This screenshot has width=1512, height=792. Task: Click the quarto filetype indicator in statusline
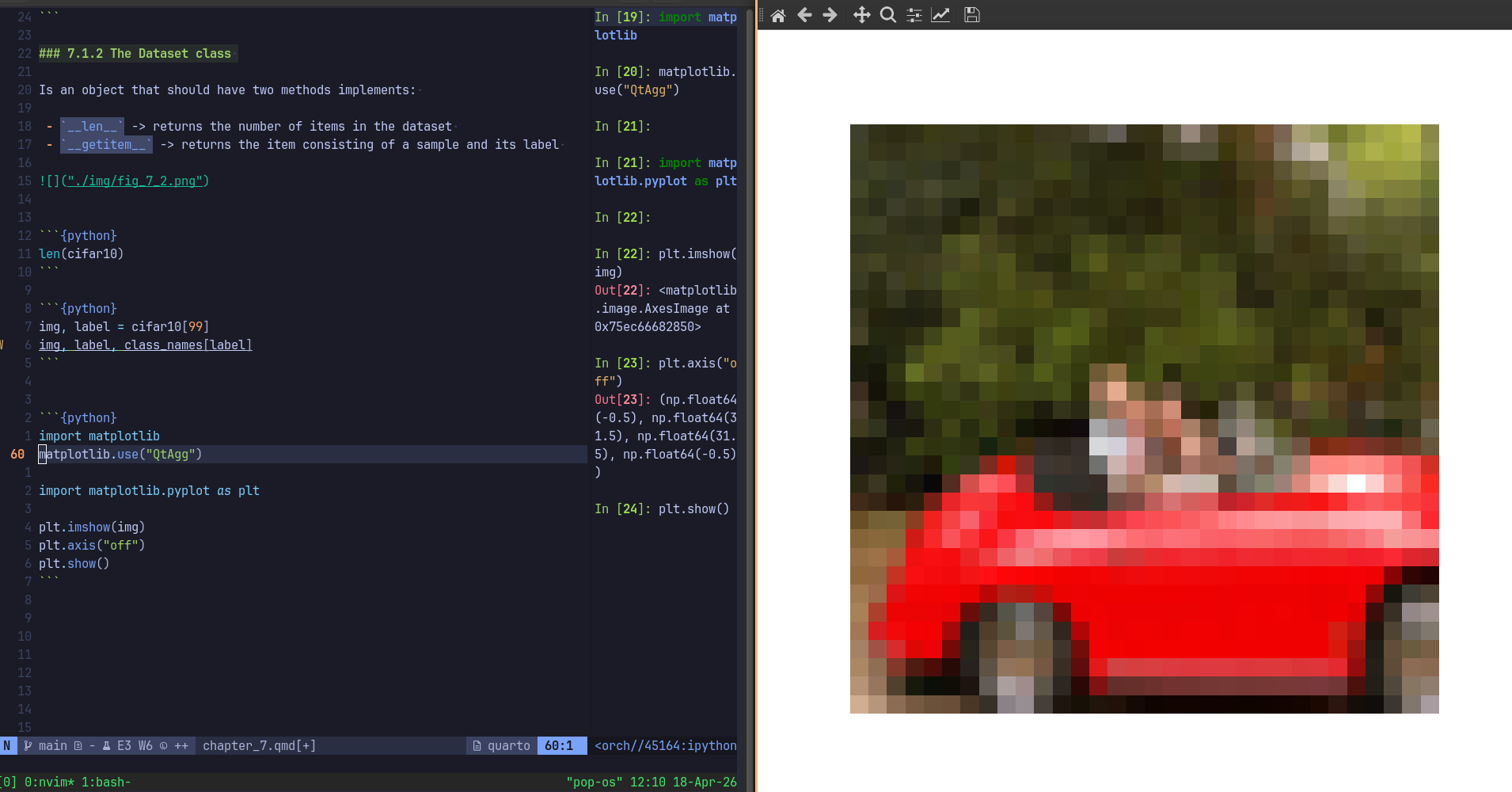[501, 745]
